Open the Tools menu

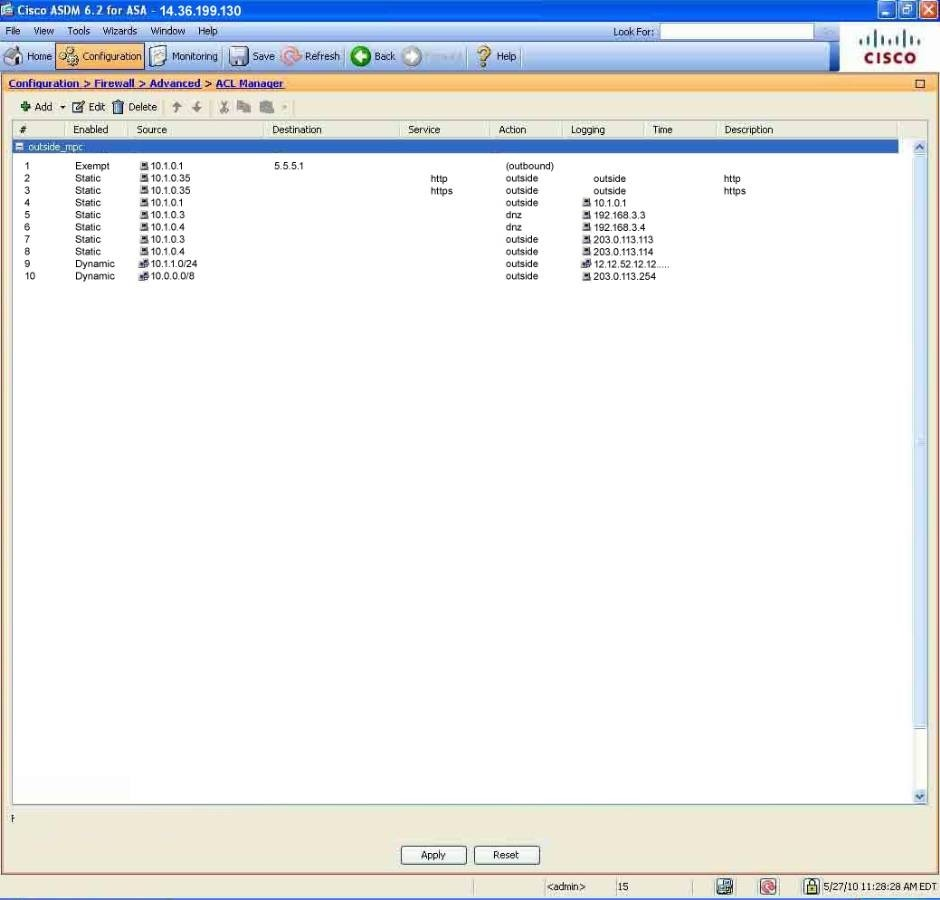coord(79,31)
